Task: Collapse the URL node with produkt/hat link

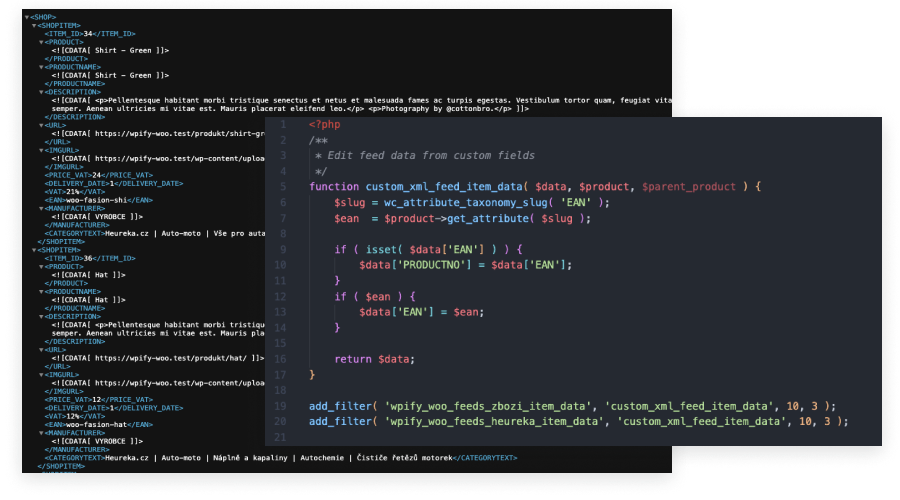Action: 41,350
